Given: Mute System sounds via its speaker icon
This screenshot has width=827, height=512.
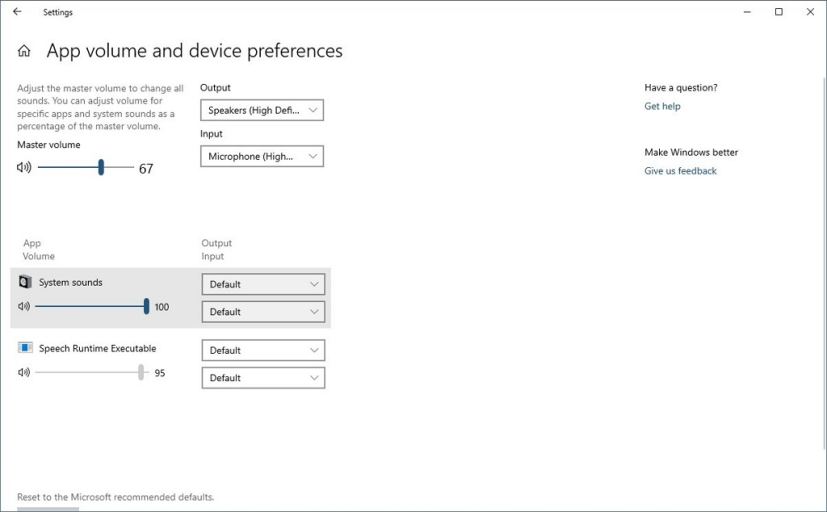Looking at the screenshot, I should 24,306.
